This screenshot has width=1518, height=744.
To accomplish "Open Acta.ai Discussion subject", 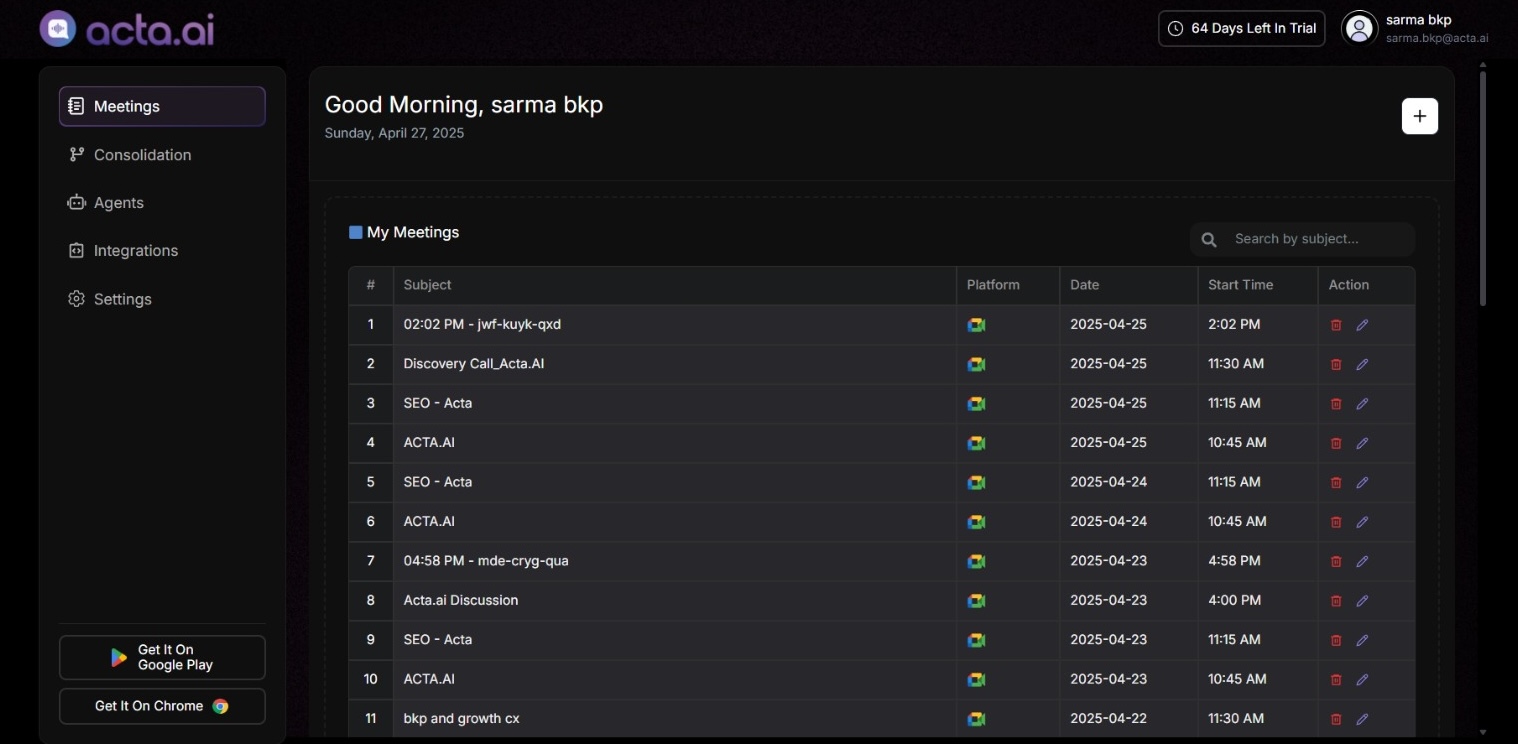I will (x=461, y=601).
